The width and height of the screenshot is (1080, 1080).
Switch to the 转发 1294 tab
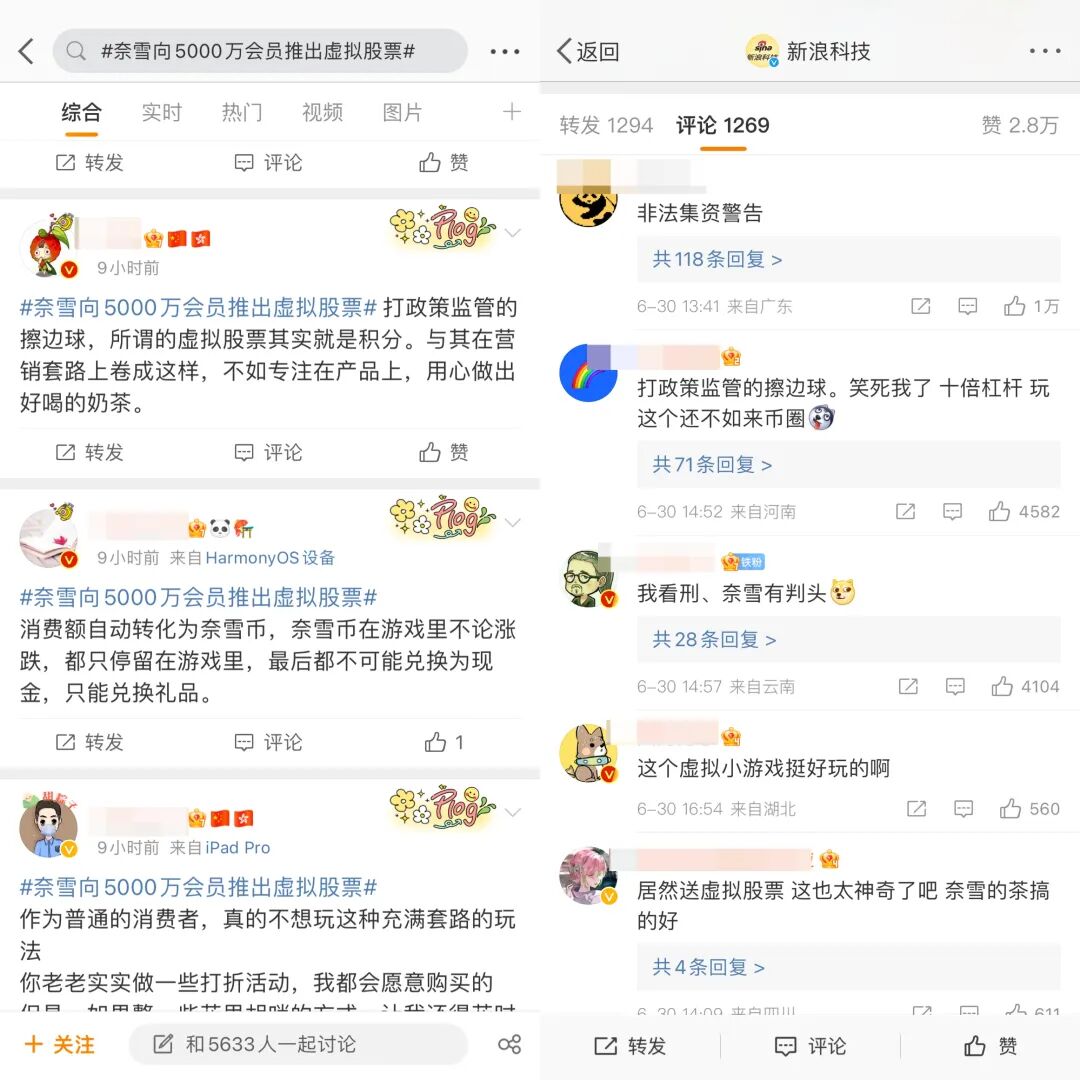(606, 125)
